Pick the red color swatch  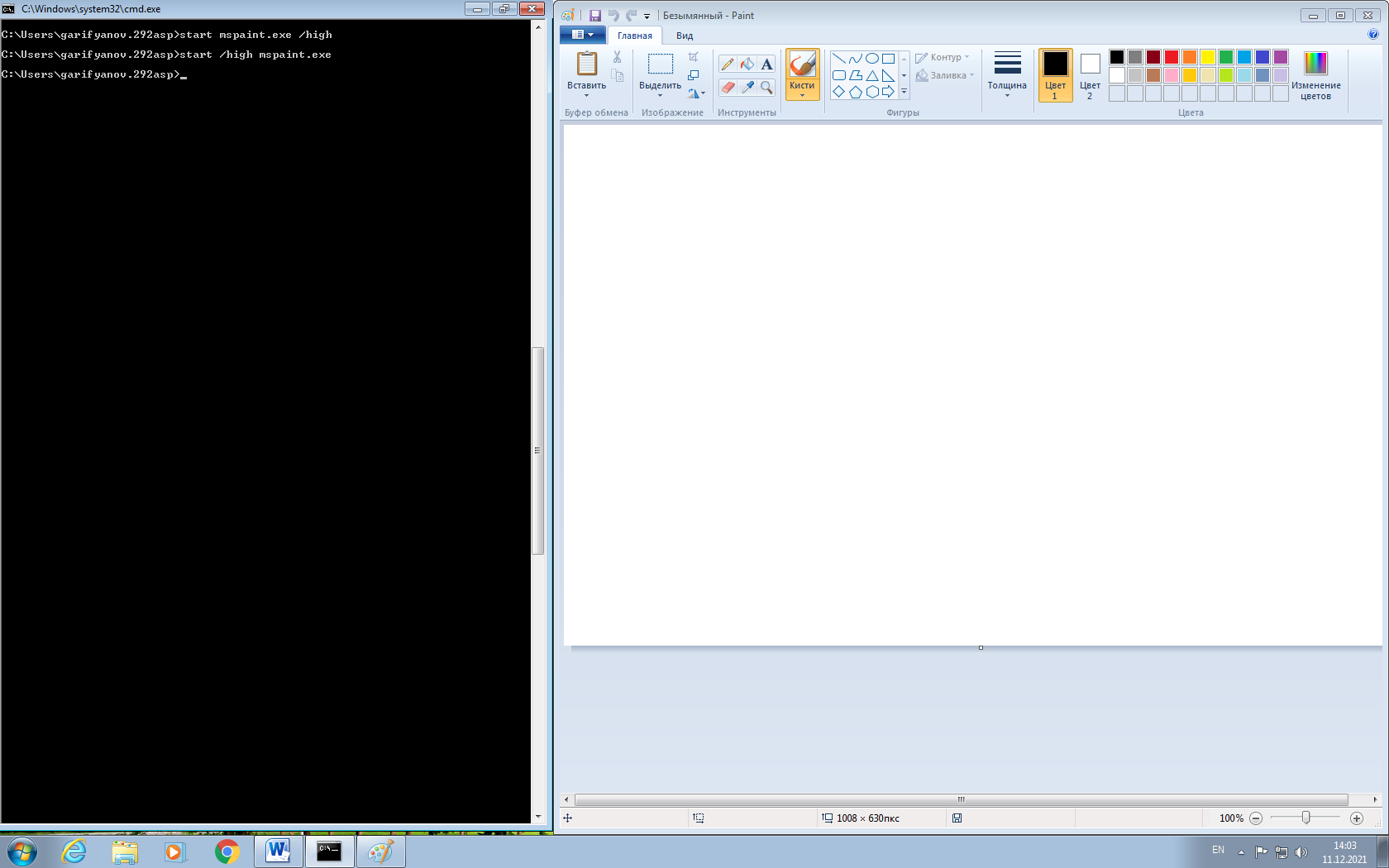[x=1172, y=57]
